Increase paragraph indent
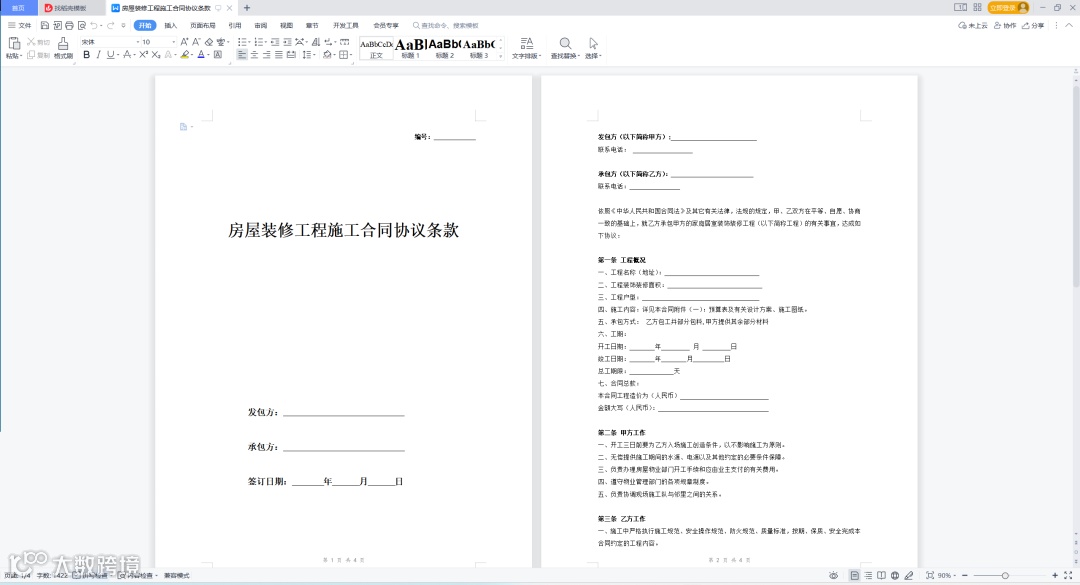The image size is (1080, 585). pyautogui.click(x=287, y=42)
